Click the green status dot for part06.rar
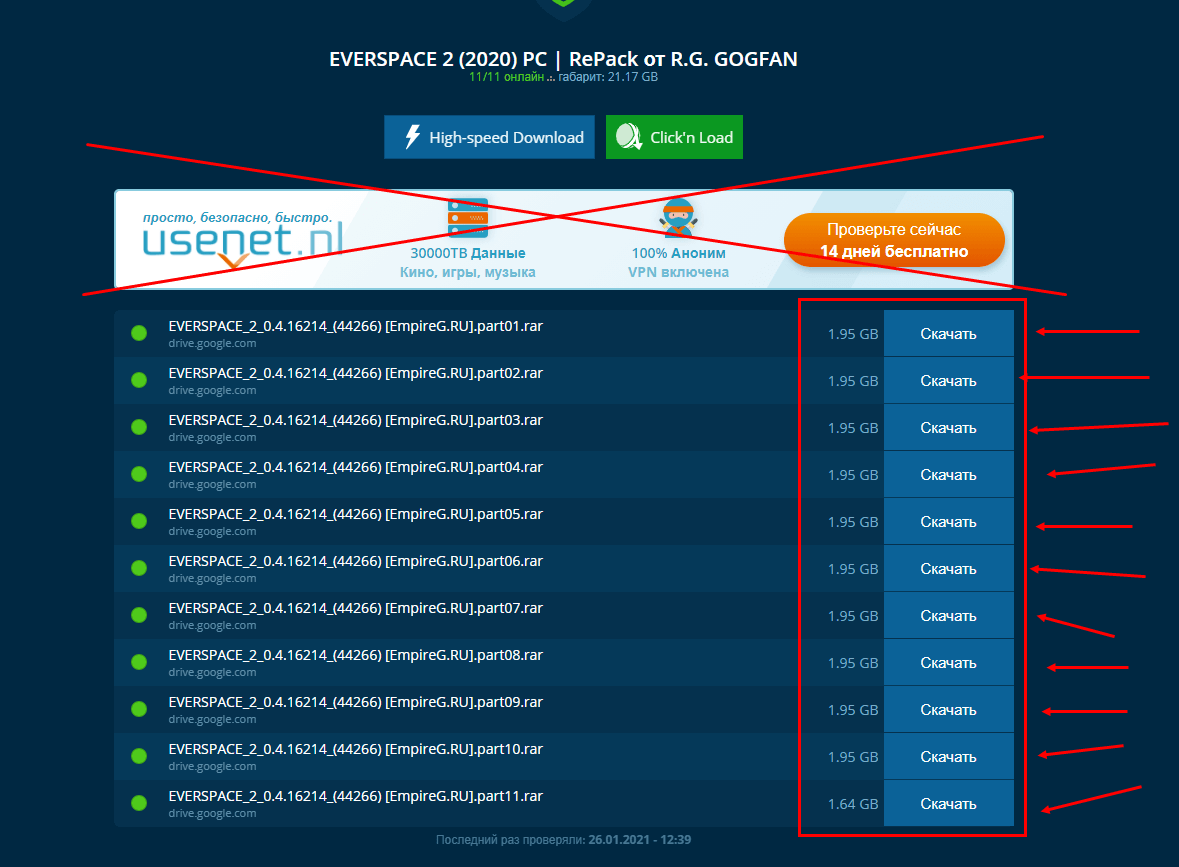The image size is (1179, 867). point(139,568)
